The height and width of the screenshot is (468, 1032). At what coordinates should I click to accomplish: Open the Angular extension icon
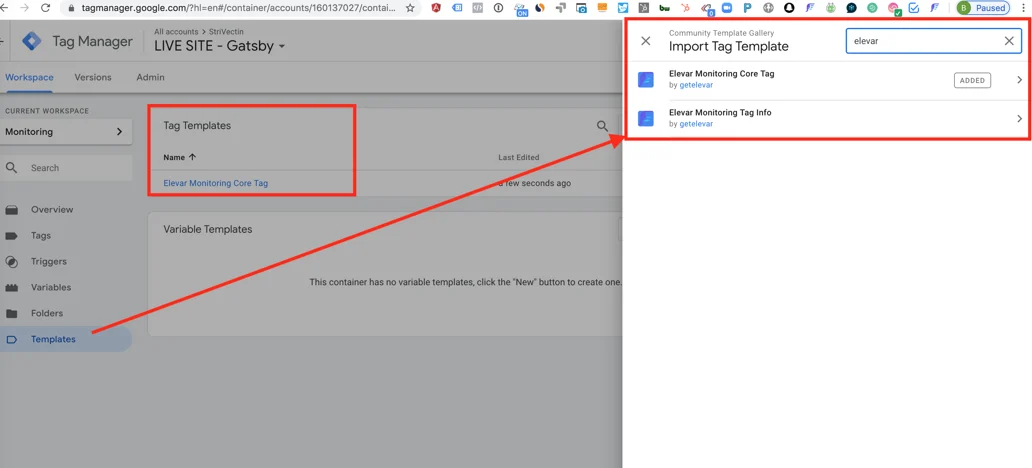[436, 8]
